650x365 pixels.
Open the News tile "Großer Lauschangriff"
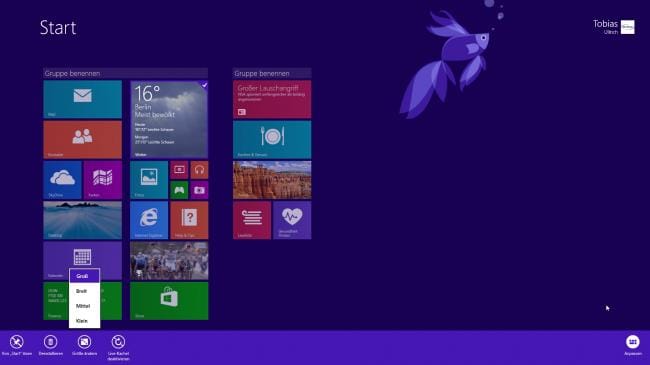point(272,99)
